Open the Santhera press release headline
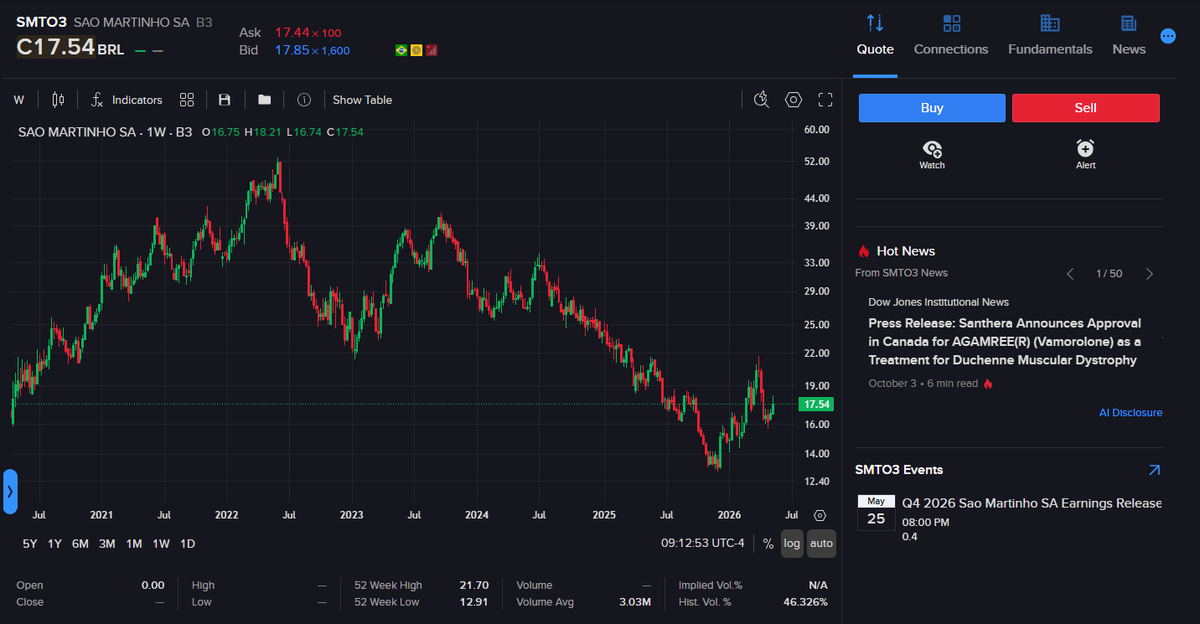Viewport: 1200px width, 624px height. click(1005, 342)
